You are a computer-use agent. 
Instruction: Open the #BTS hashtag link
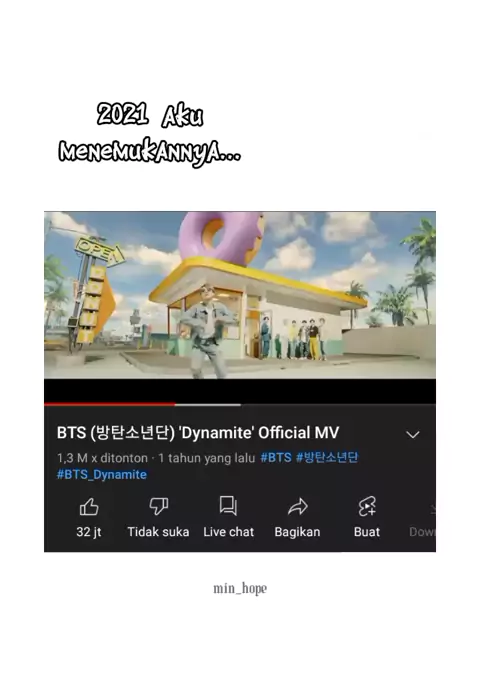[x=276, y=457]
